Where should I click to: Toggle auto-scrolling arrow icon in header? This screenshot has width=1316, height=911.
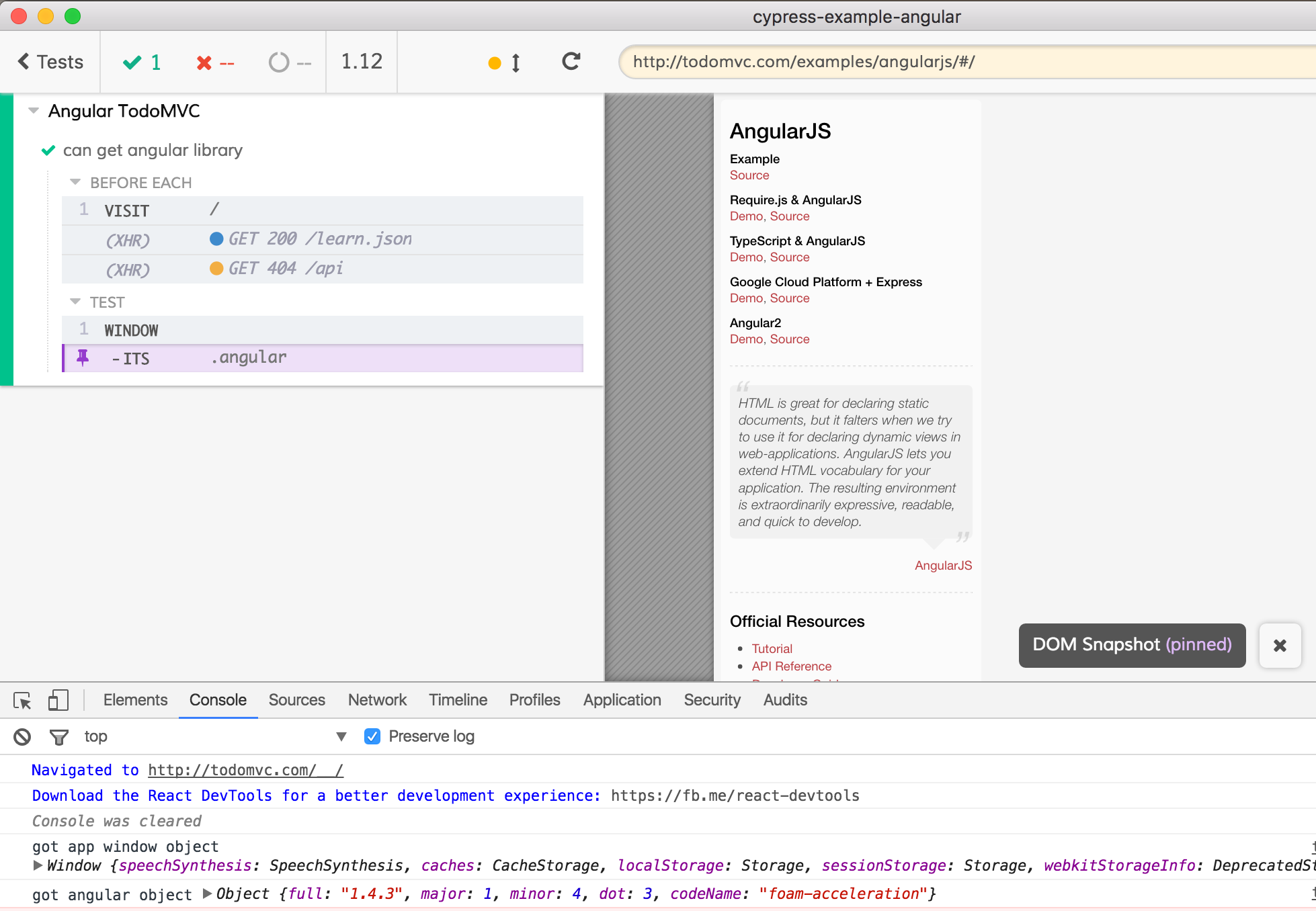[x=515, y=63]
